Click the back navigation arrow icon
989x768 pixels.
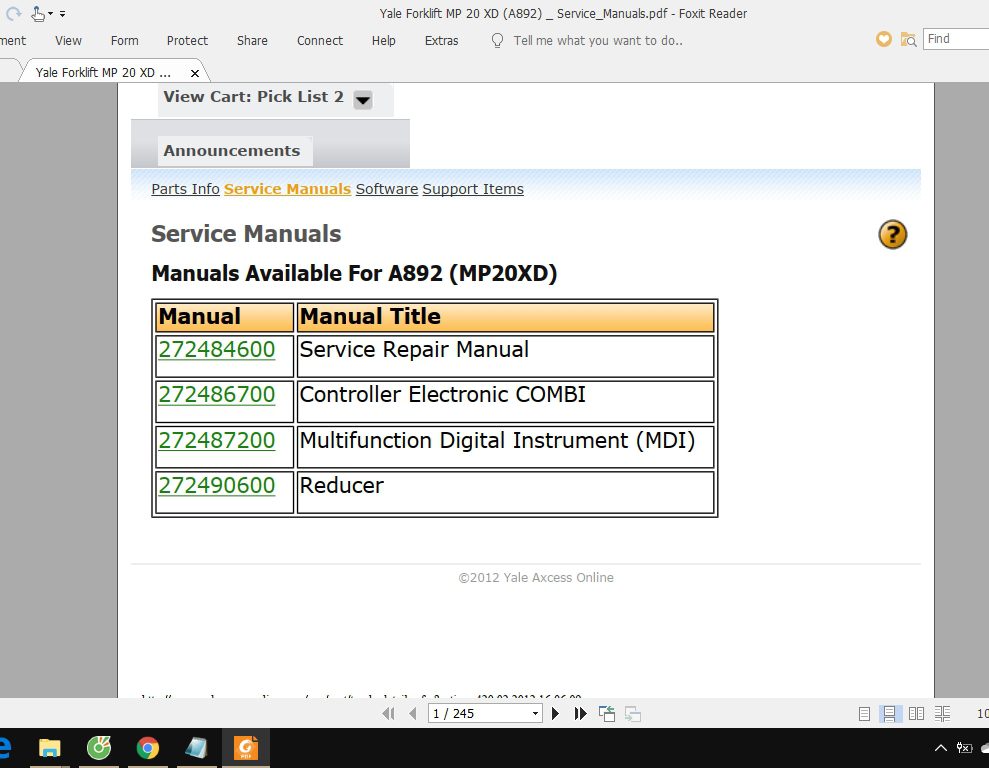pyautogui.click(x=412, y=713)
